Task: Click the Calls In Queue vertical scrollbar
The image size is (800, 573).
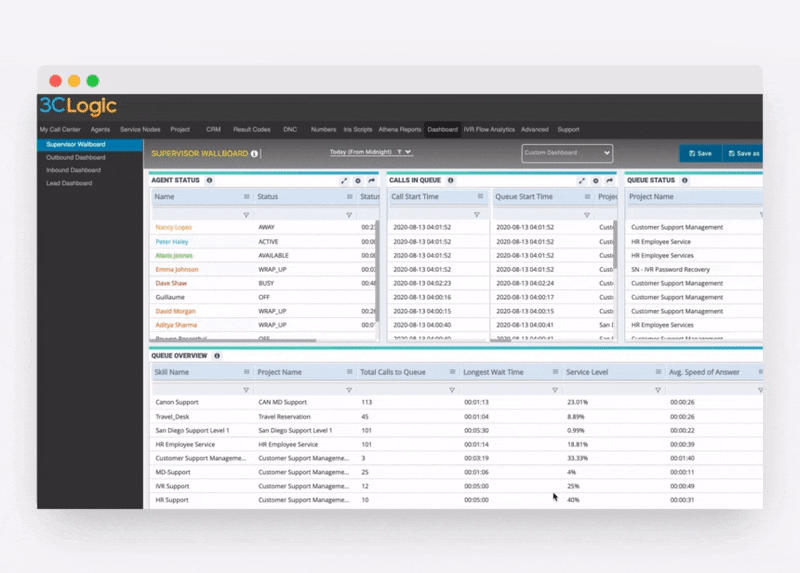Action: (615, 244)
